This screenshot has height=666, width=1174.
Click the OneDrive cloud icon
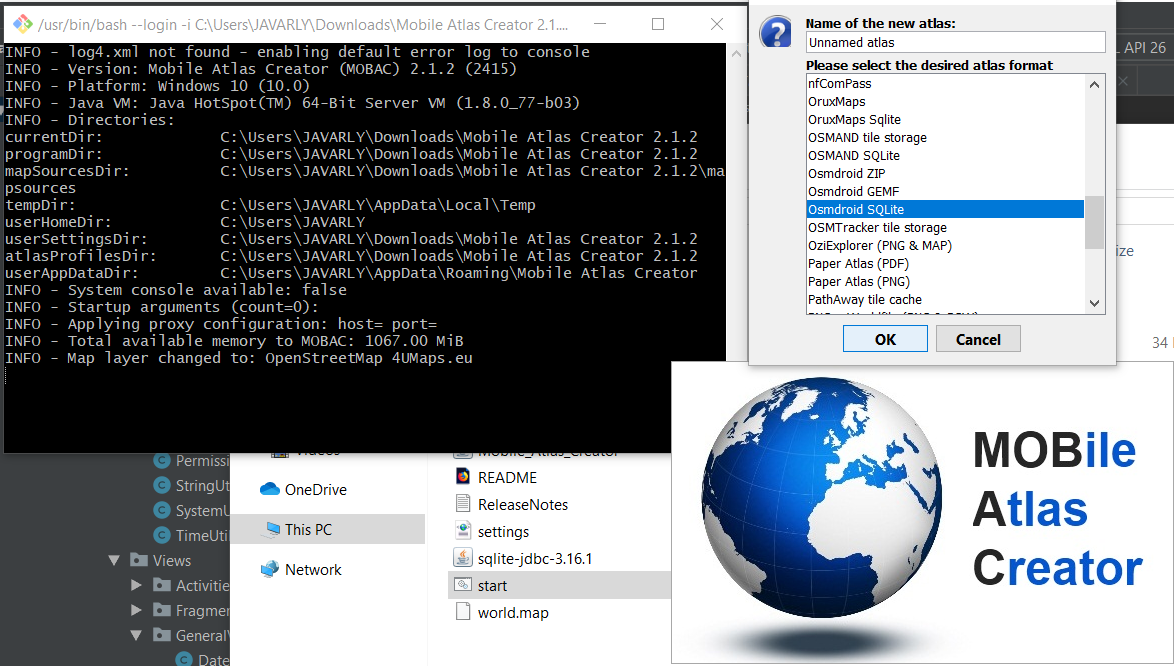tap(270, 489)
